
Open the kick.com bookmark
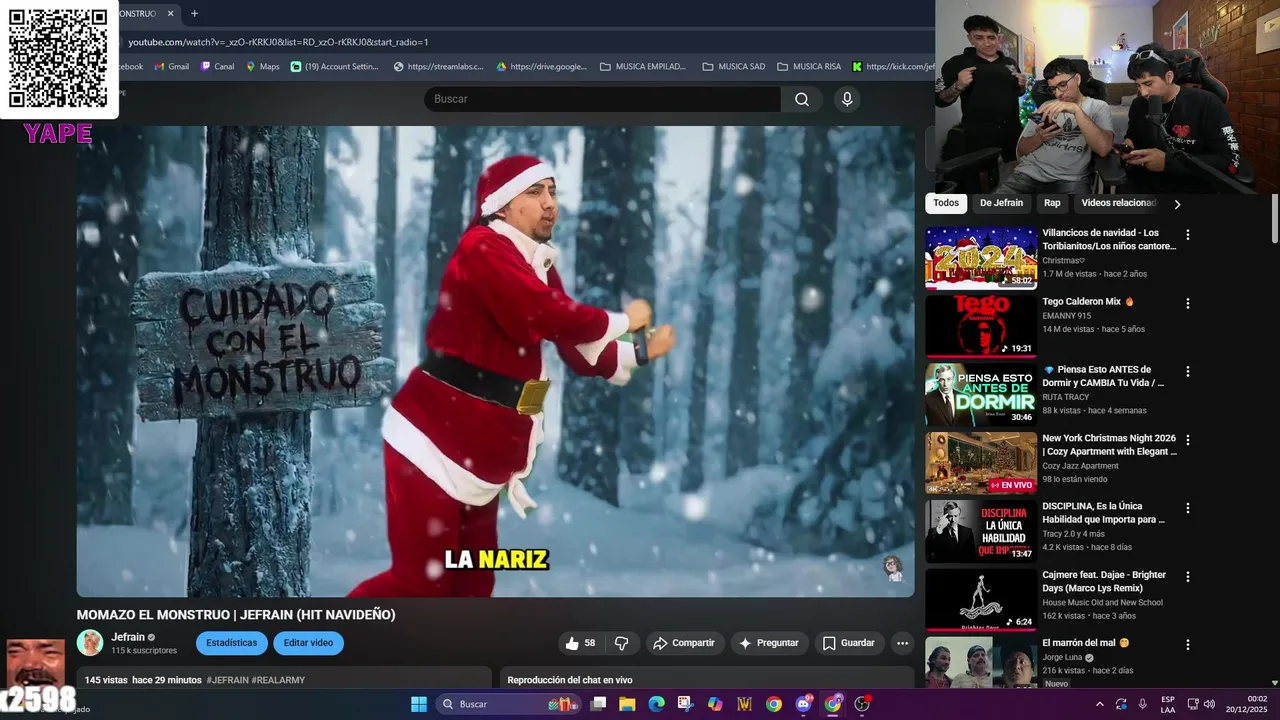893,67
